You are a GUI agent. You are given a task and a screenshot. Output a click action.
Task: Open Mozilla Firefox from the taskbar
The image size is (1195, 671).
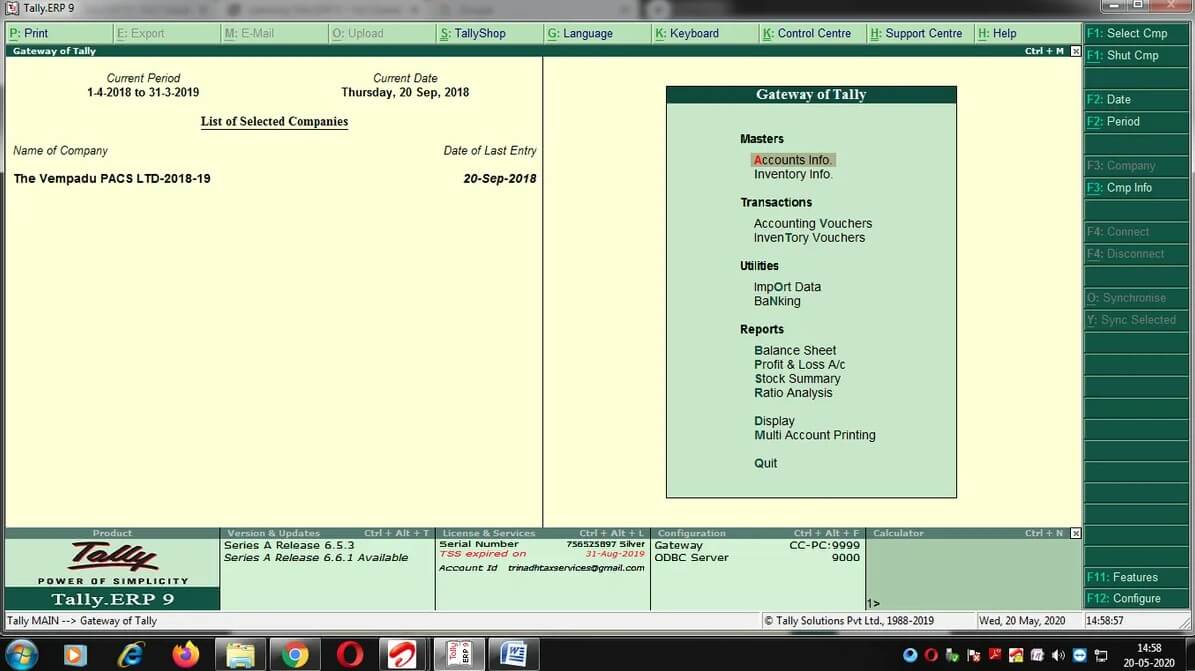[185, 655]
